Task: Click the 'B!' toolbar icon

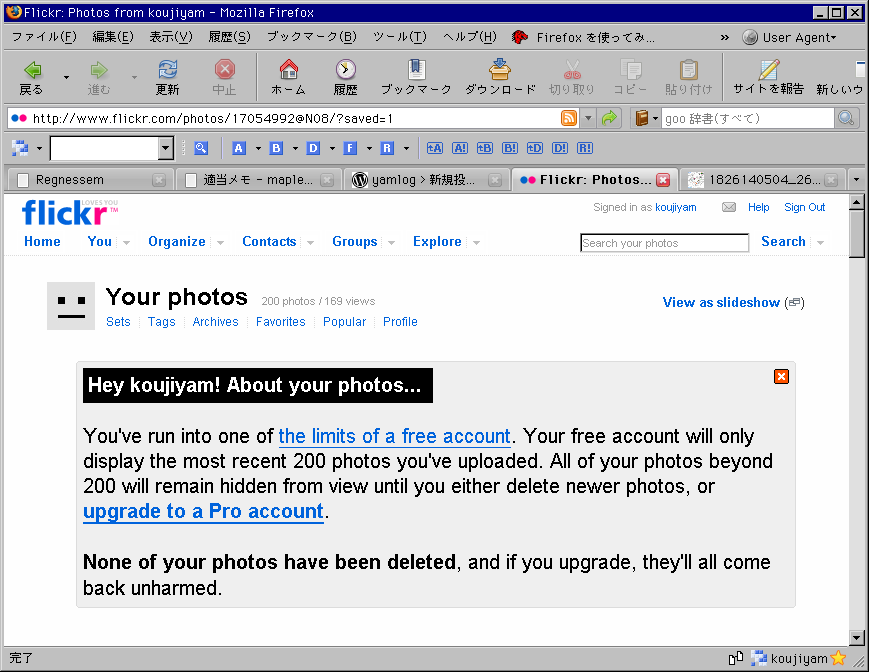Action: (x=510, y=148)
